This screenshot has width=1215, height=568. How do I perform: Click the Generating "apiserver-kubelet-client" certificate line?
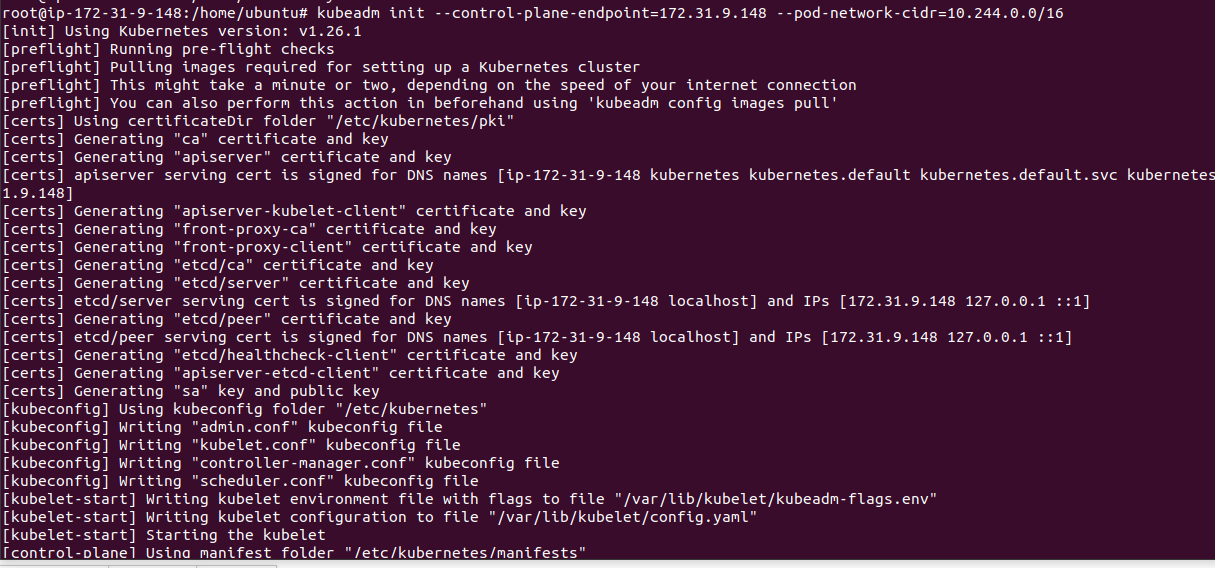pos(294,211)
